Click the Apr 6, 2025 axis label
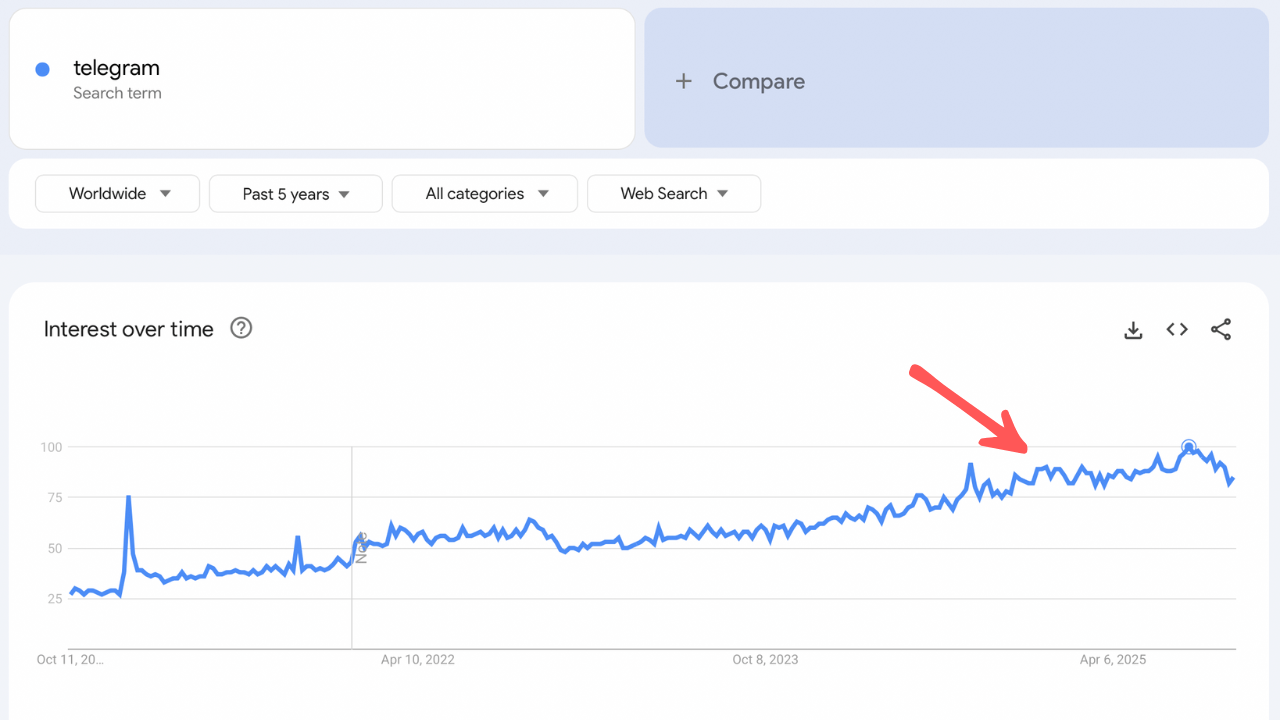Viewport: 1280px width, 720px height. point(1113,660)
